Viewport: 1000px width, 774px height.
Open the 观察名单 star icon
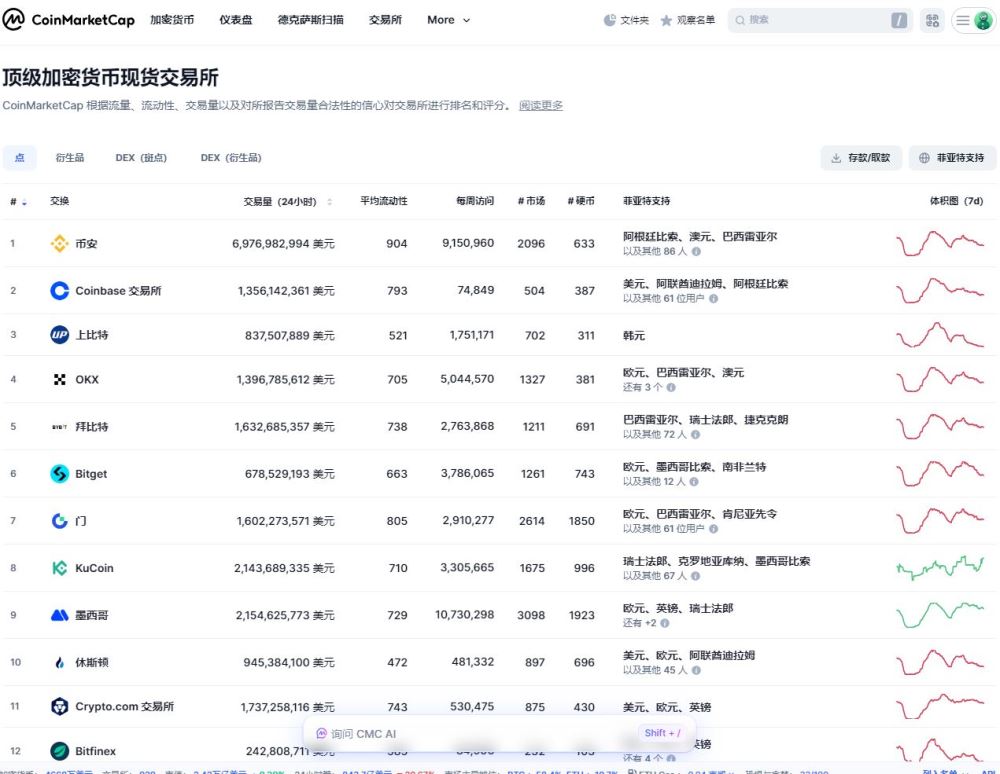click(x=666, y=20)
